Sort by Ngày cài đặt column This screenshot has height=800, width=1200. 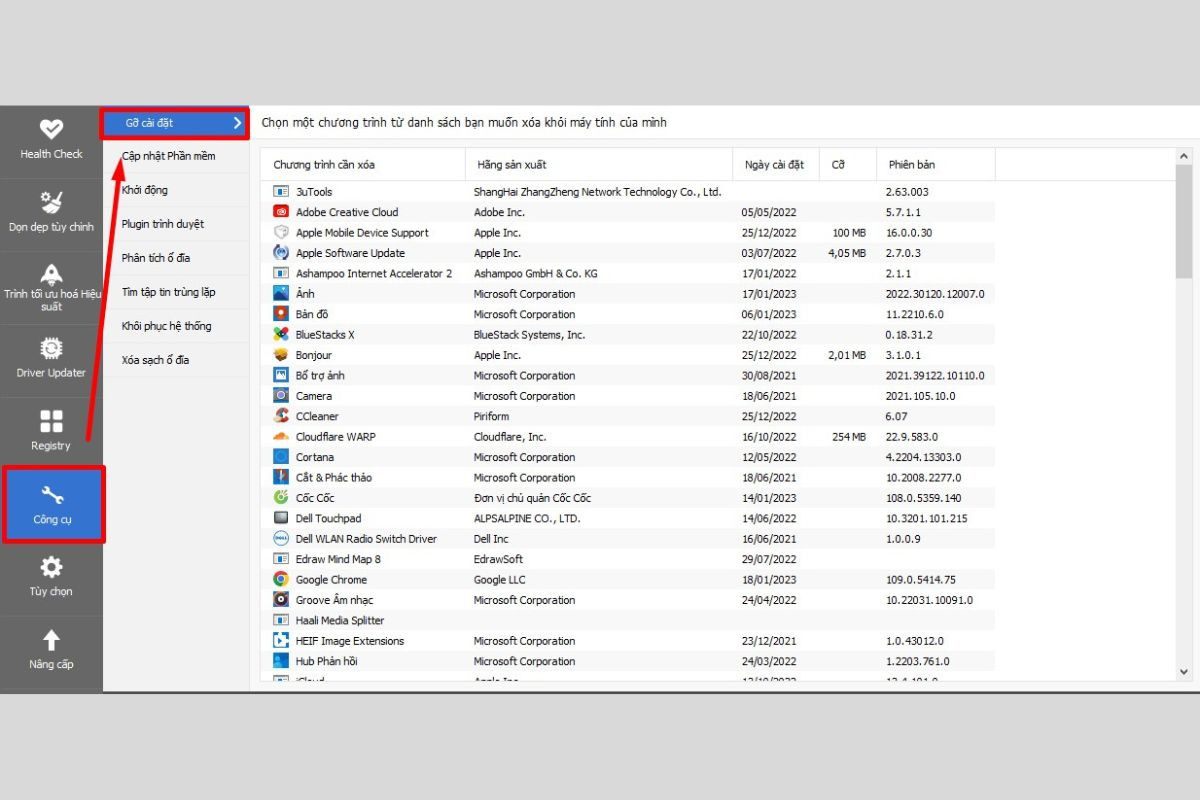776,164
